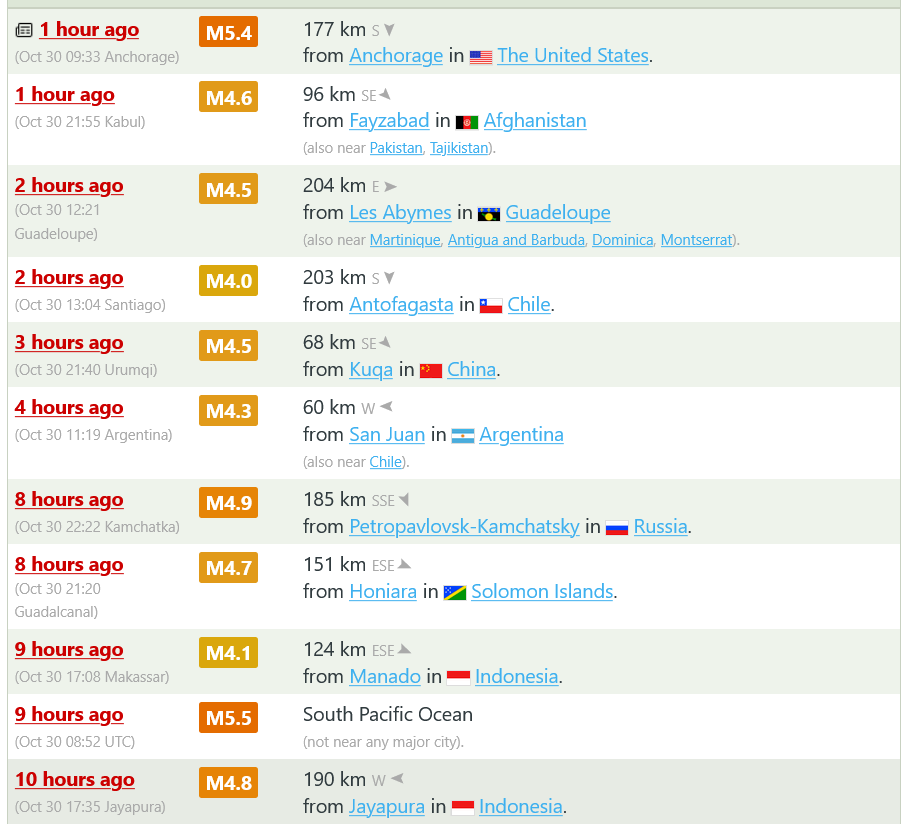Click the Solomon Islands flag icon
Screen dimensions: 901x824
(455, 593)
